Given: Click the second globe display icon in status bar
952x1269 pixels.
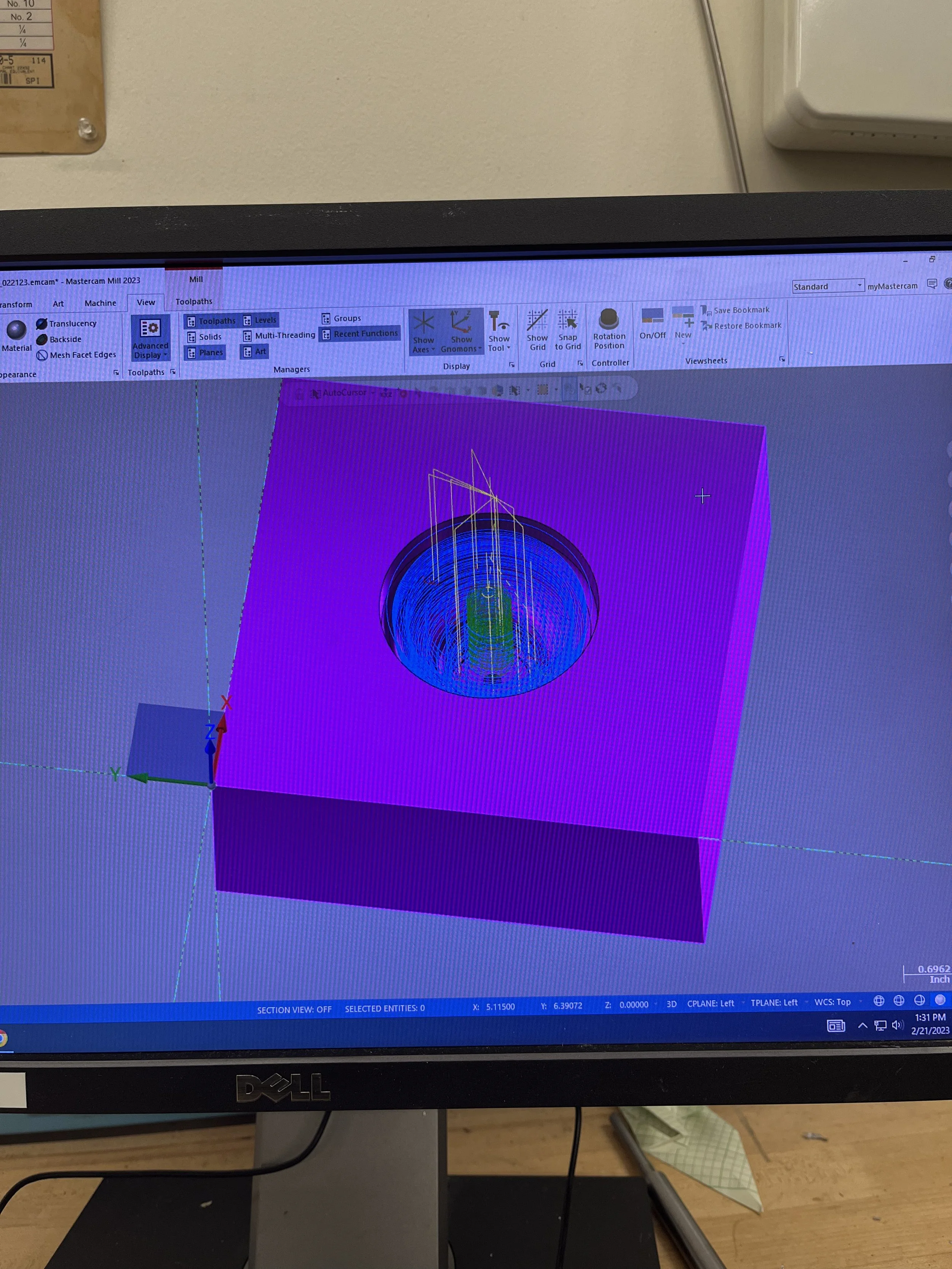Looking at the screenshot, I should (899, 1001).
